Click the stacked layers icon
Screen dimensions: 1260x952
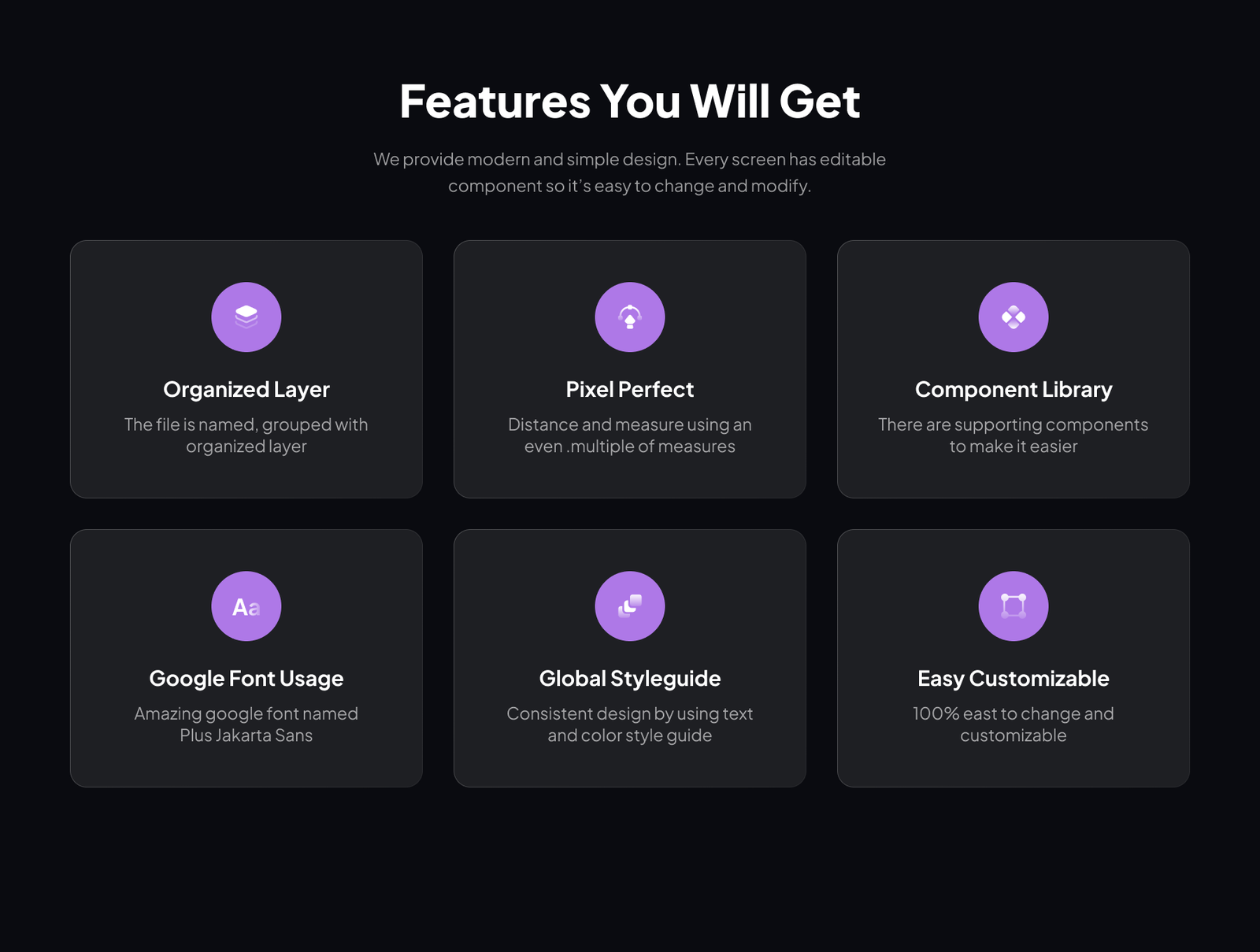[x=246, y=317]
